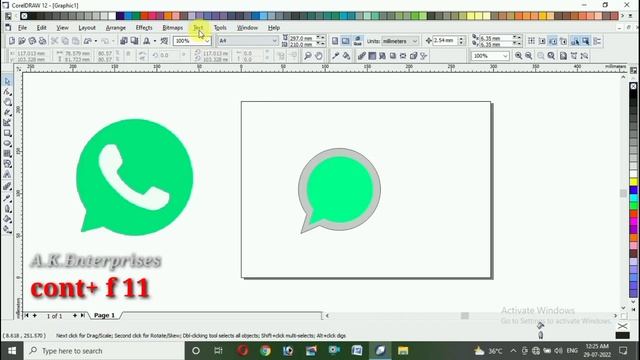
Task: Open the Arrange menu
Action: click(x=116, y=28)
